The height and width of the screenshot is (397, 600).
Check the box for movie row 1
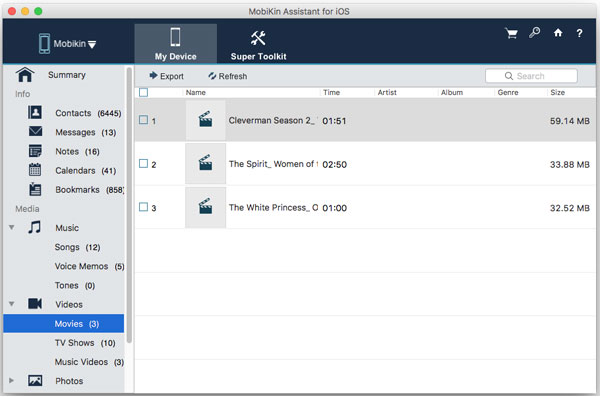143,120
